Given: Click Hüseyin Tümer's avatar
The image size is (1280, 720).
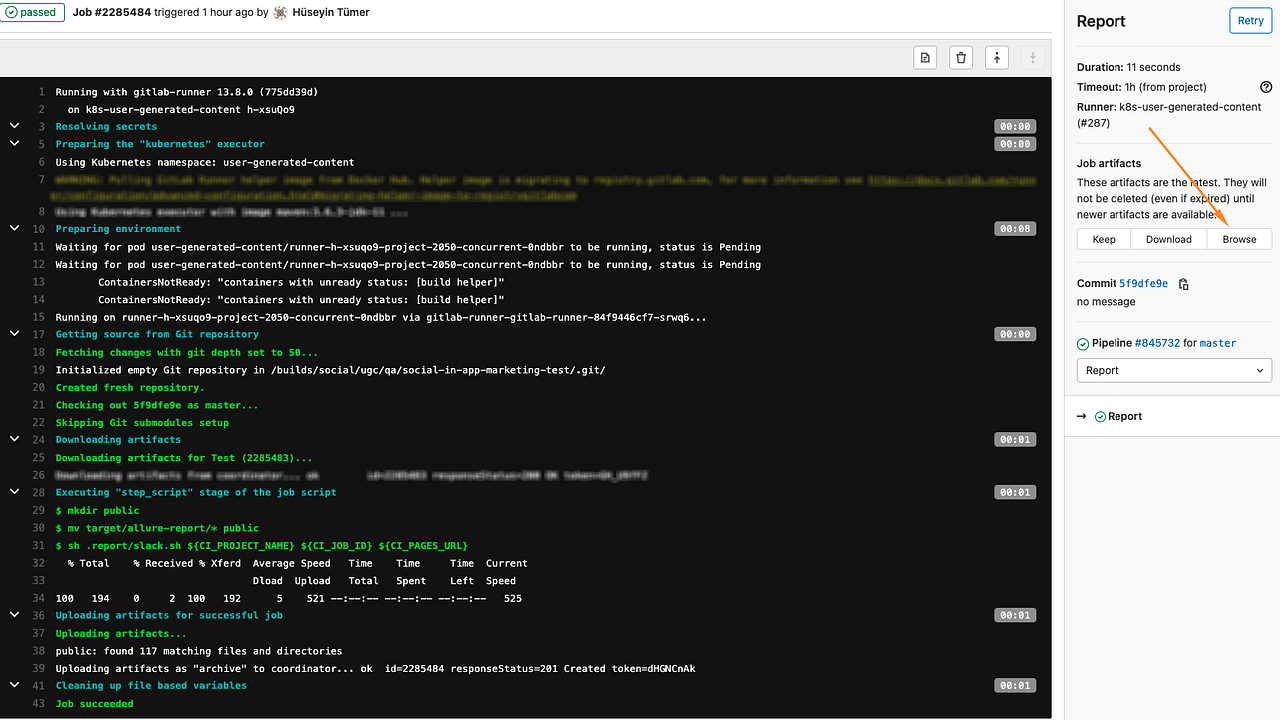Looking at the screenshot, I should pos(280,13).
